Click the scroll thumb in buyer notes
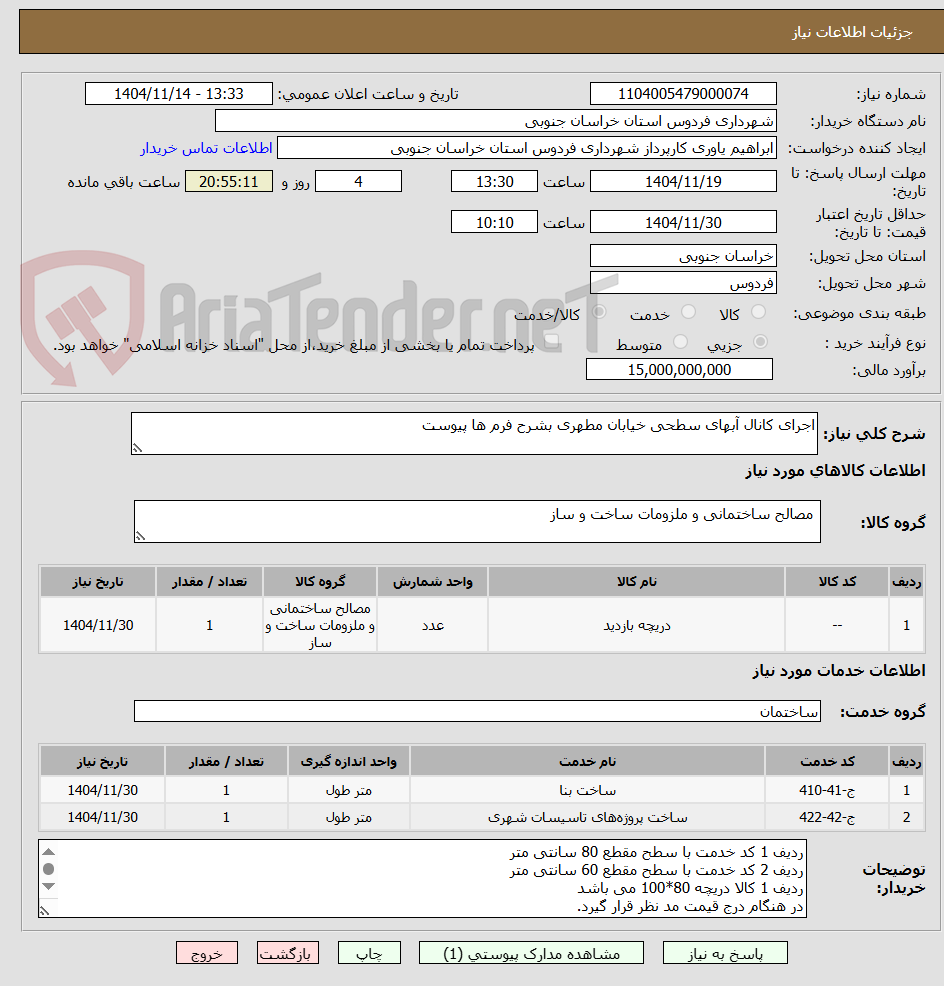The image size is (944, 986). tap(48, 869)
